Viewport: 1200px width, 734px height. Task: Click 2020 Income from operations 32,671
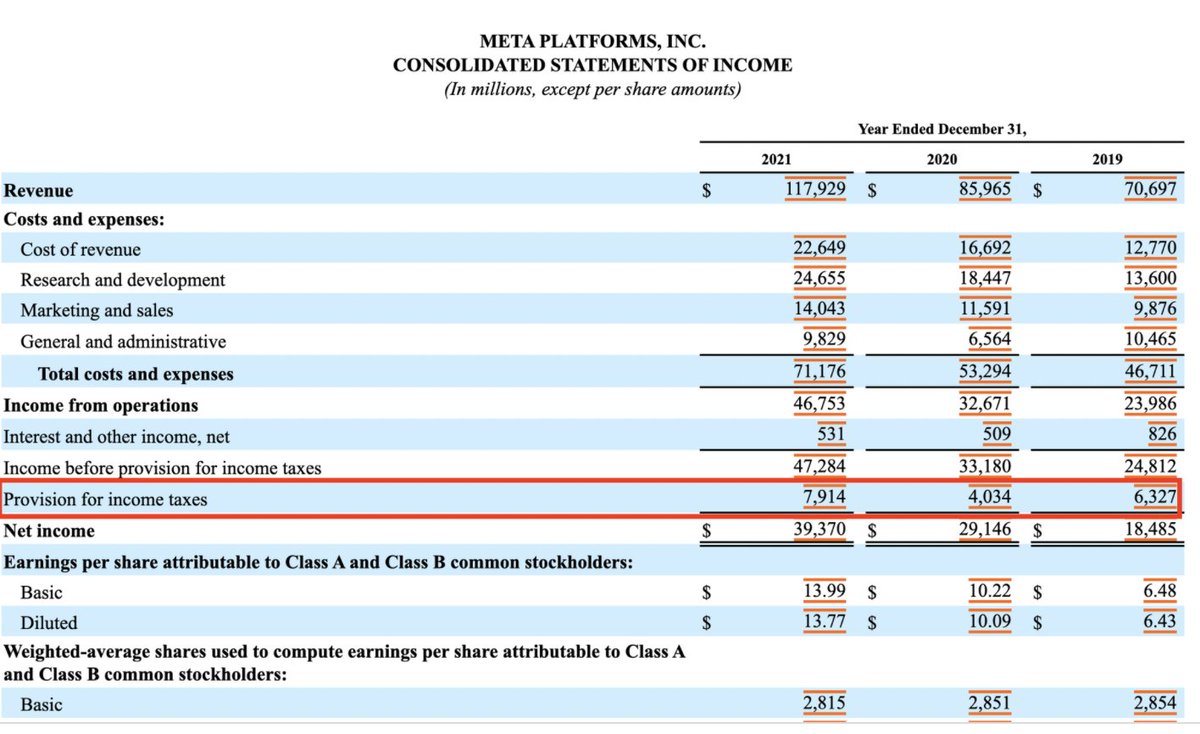pyautogui.click(x=985, y=404)
